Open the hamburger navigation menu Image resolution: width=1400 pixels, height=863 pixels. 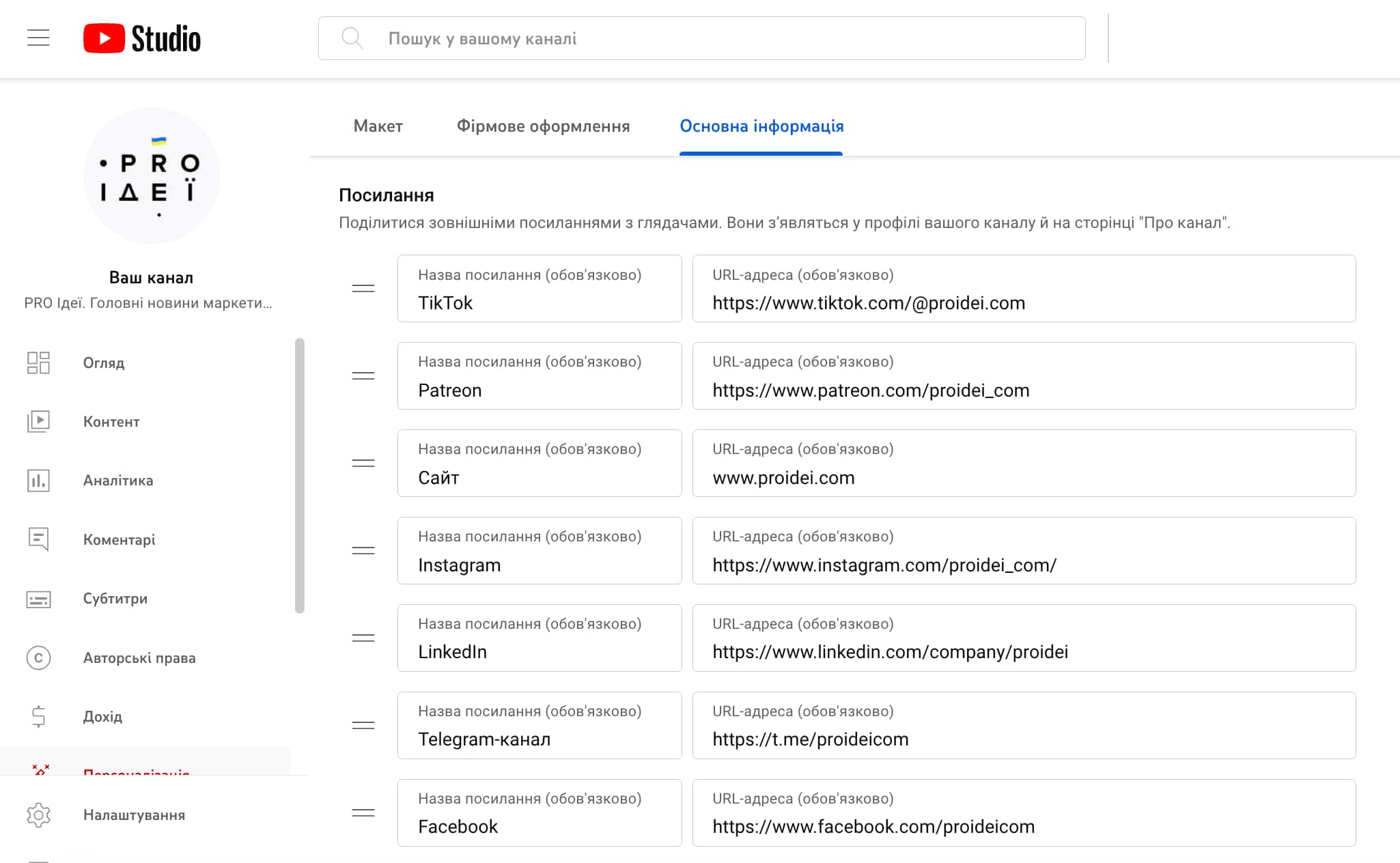tap(38, 38)
